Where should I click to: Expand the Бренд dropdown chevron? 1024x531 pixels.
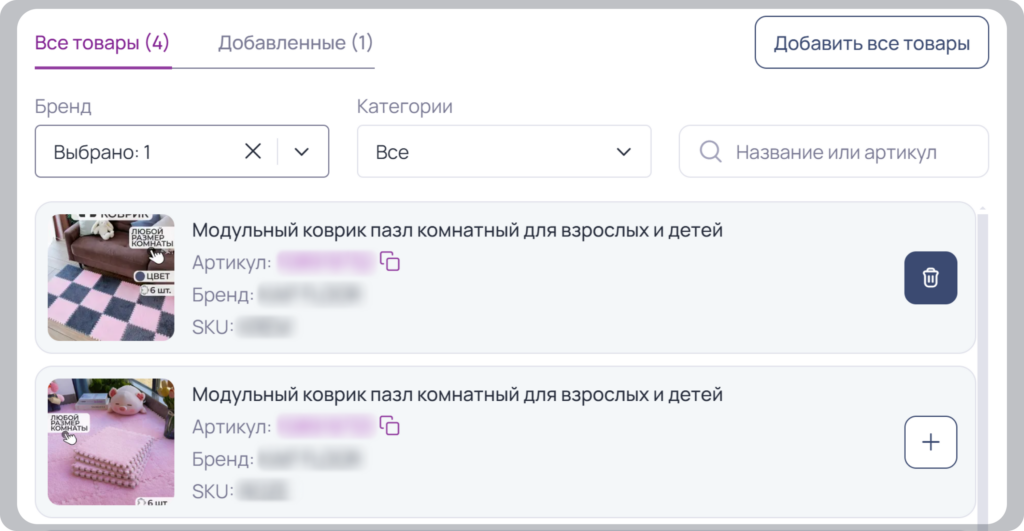pyautogui.click(x=301, y=152)
